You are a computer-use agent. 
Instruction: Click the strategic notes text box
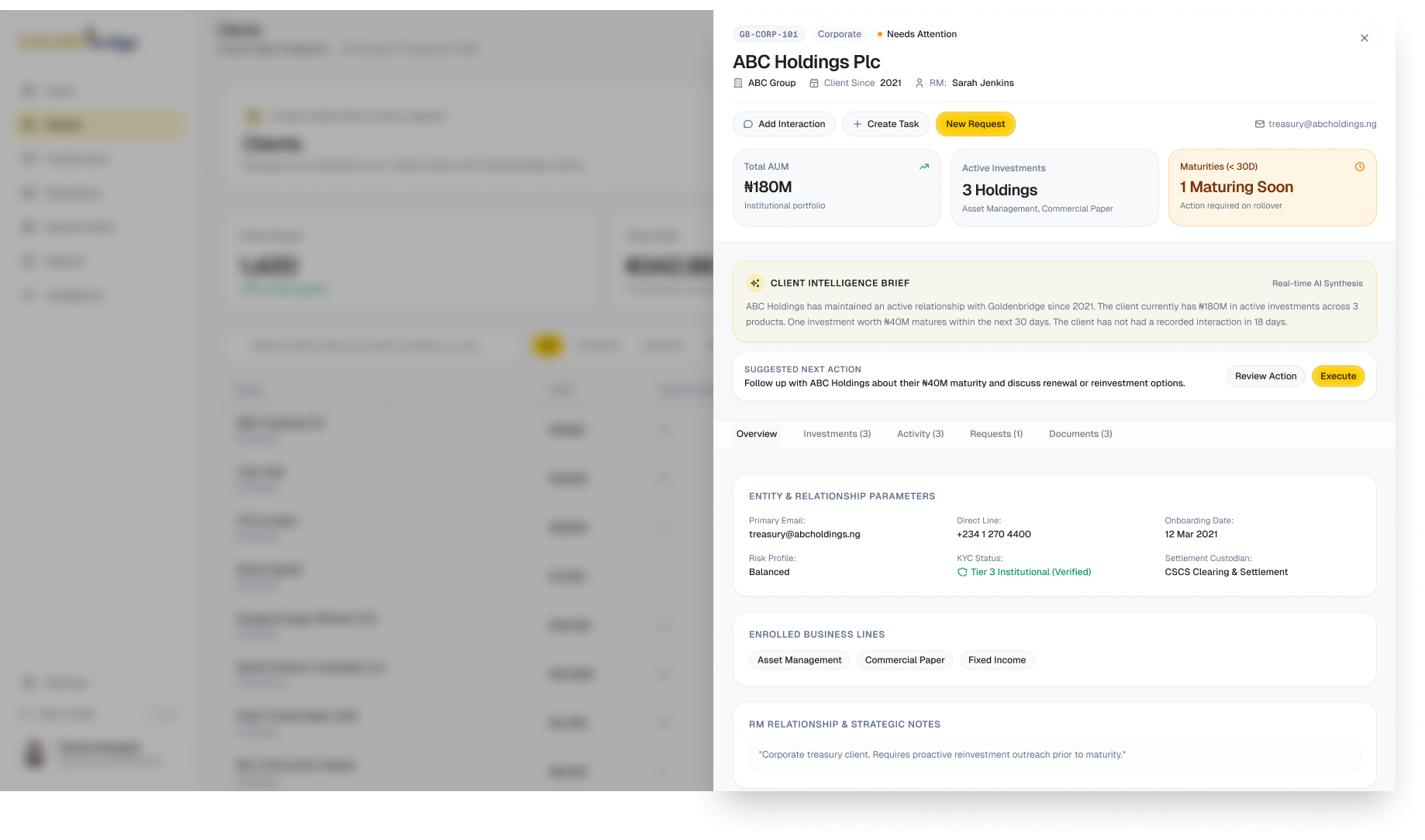click(x=1054, y=755)
